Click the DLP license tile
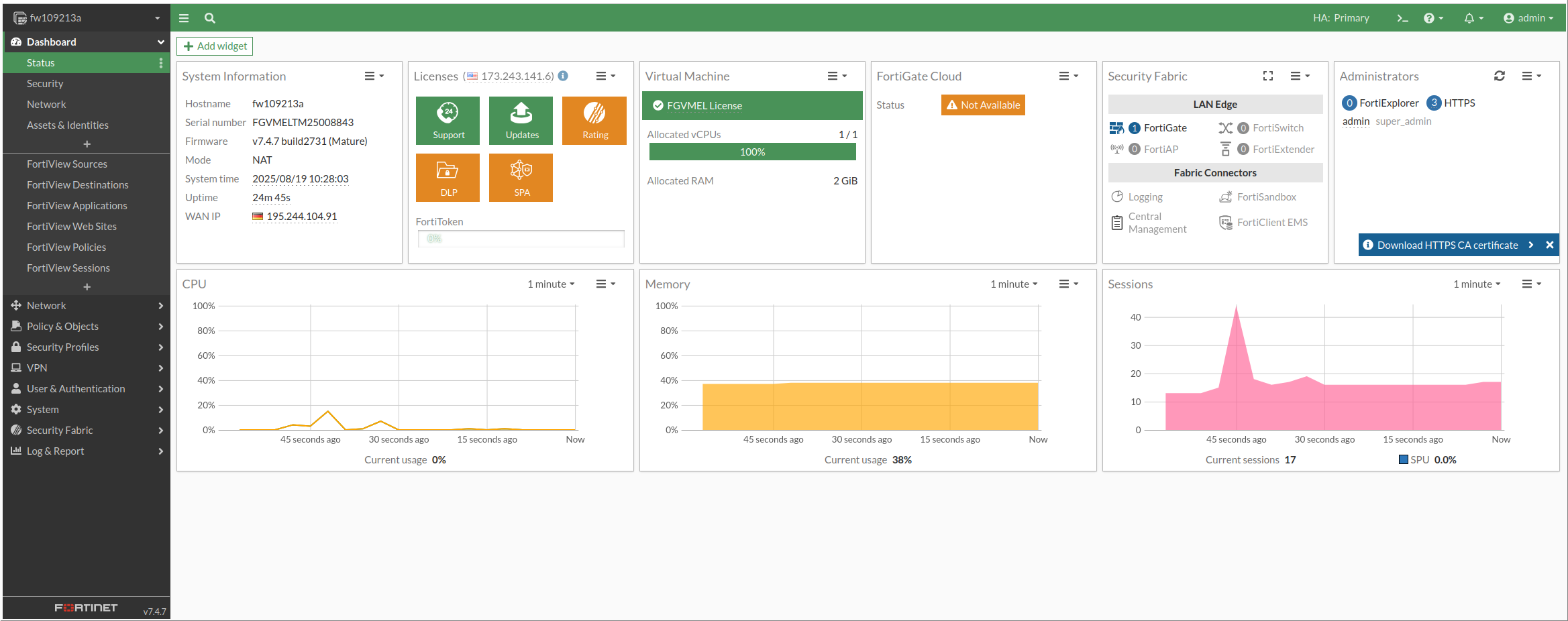Screen dimensions: 1568x621 pos(448,178)
